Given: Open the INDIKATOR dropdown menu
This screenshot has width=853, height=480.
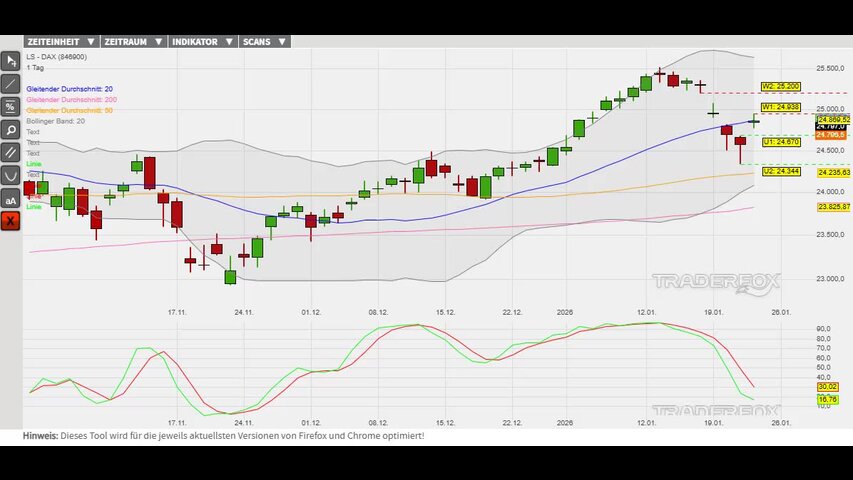Looking at the screenshot, I should tap(202, 42).
